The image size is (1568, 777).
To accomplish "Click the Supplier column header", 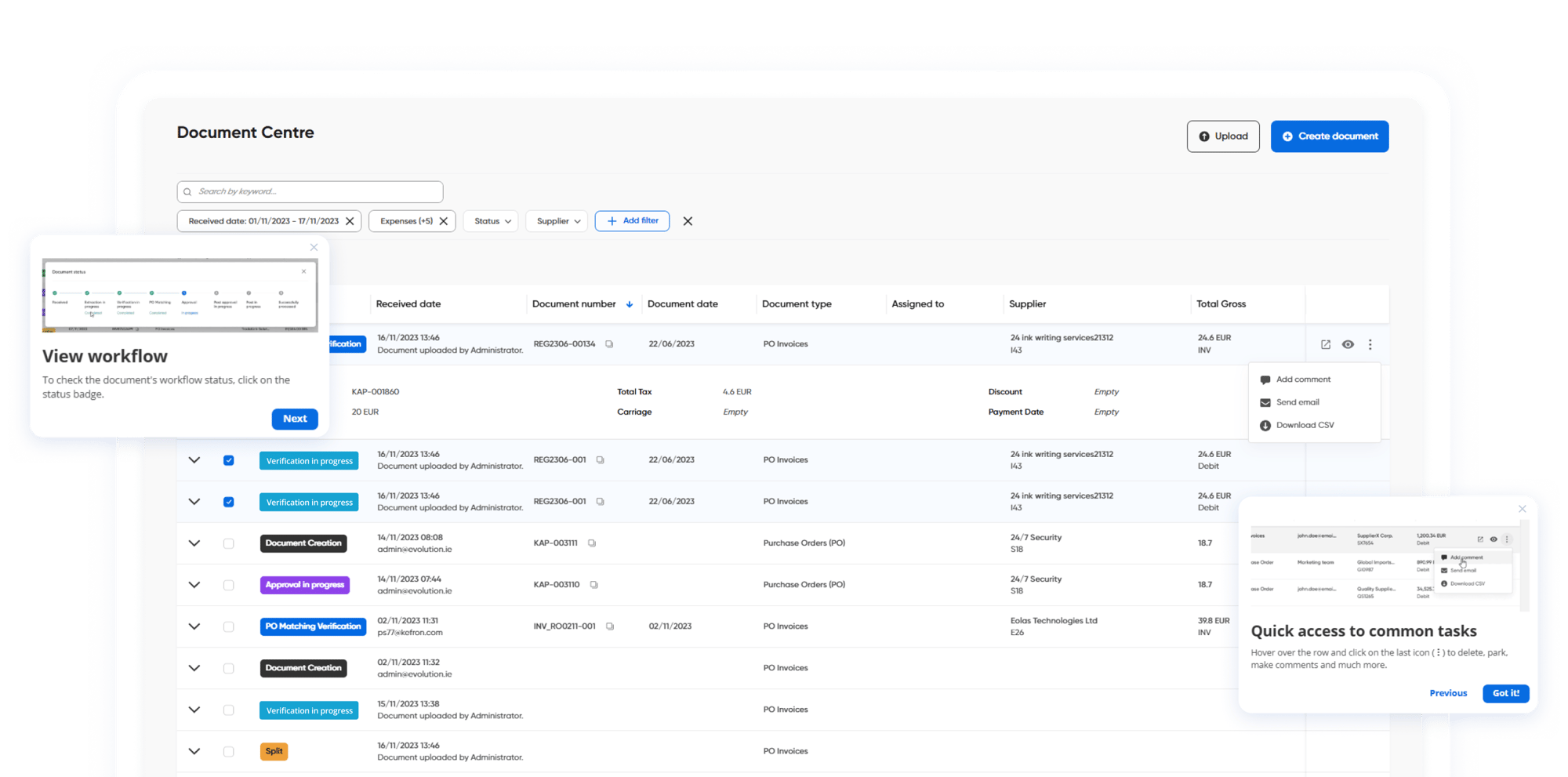I will 1027,304.
